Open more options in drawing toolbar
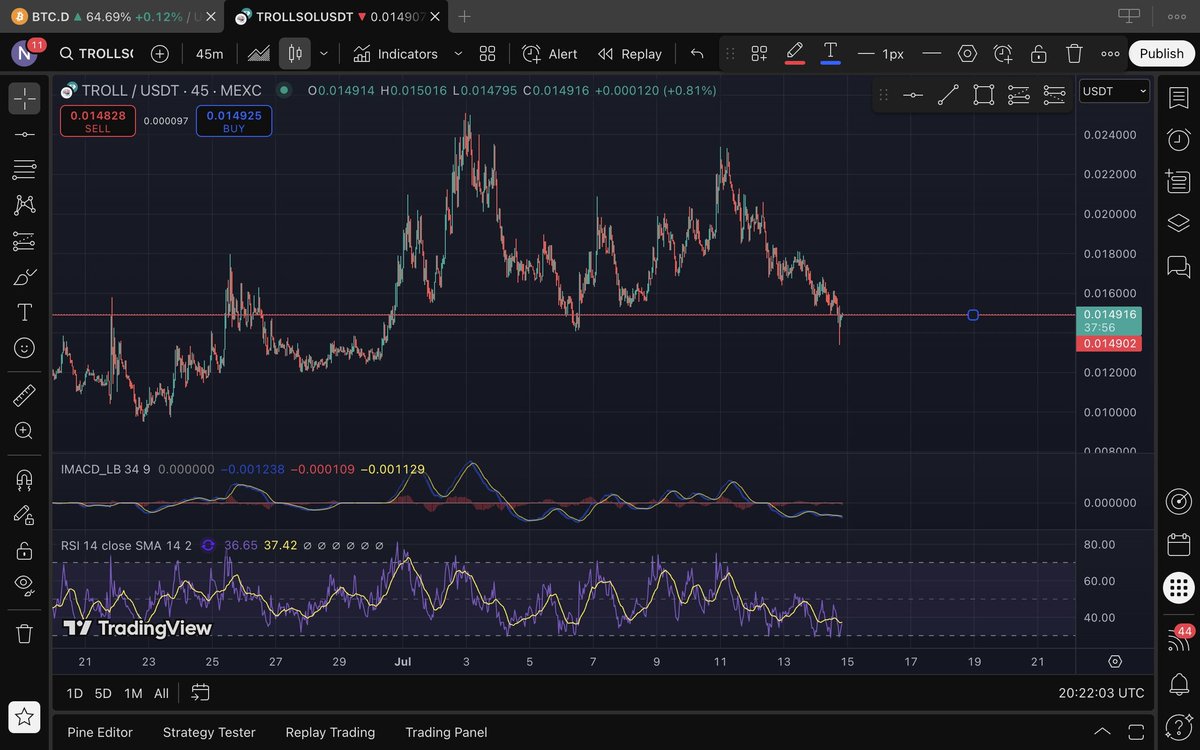Image resolution: width=1200 pixels, height=750 pixels. (x=1110, y=54)
